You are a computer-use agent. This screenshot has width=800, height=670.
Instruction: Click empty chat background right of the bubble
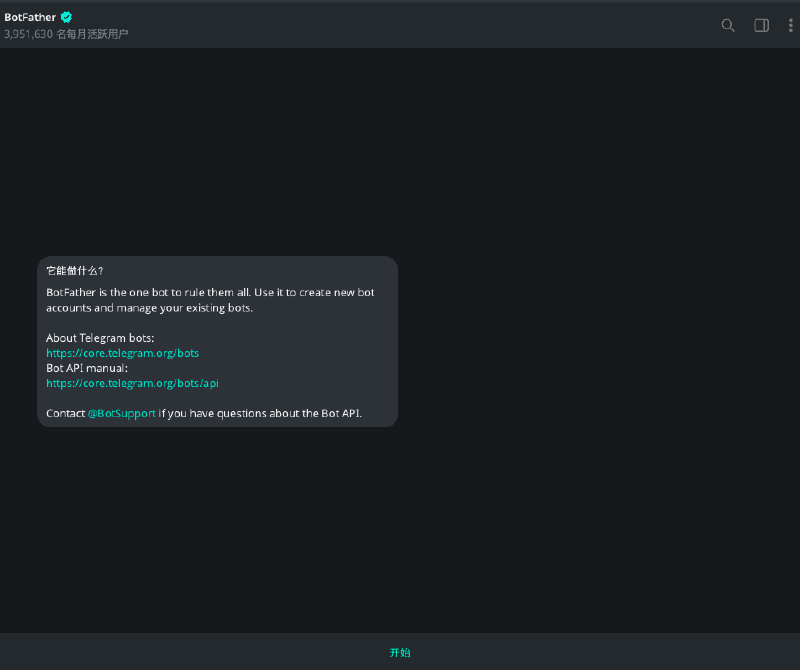[600, 340]
